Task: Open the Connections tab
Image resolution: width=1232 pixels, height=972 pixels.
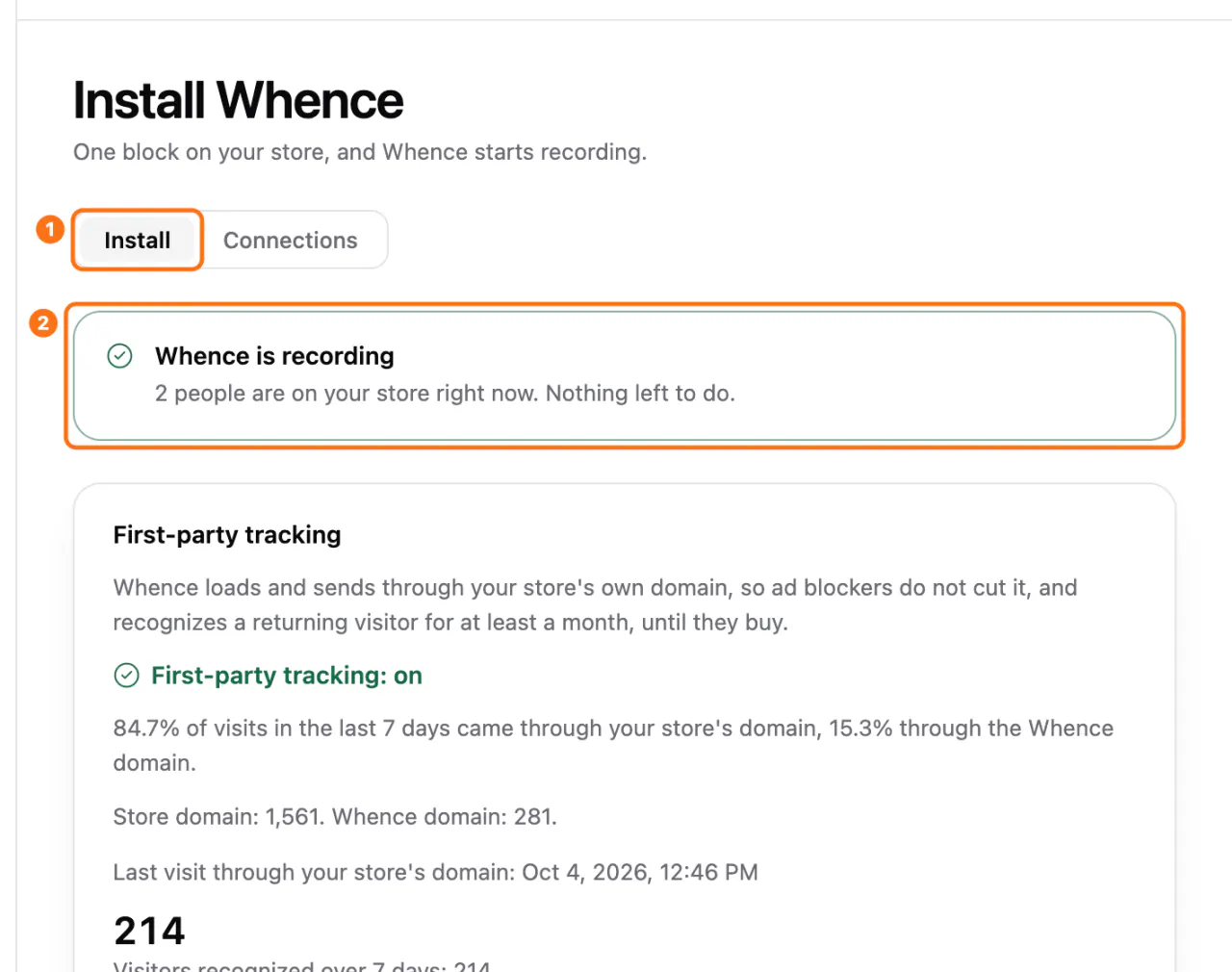Action: click(x=290, y=240)
